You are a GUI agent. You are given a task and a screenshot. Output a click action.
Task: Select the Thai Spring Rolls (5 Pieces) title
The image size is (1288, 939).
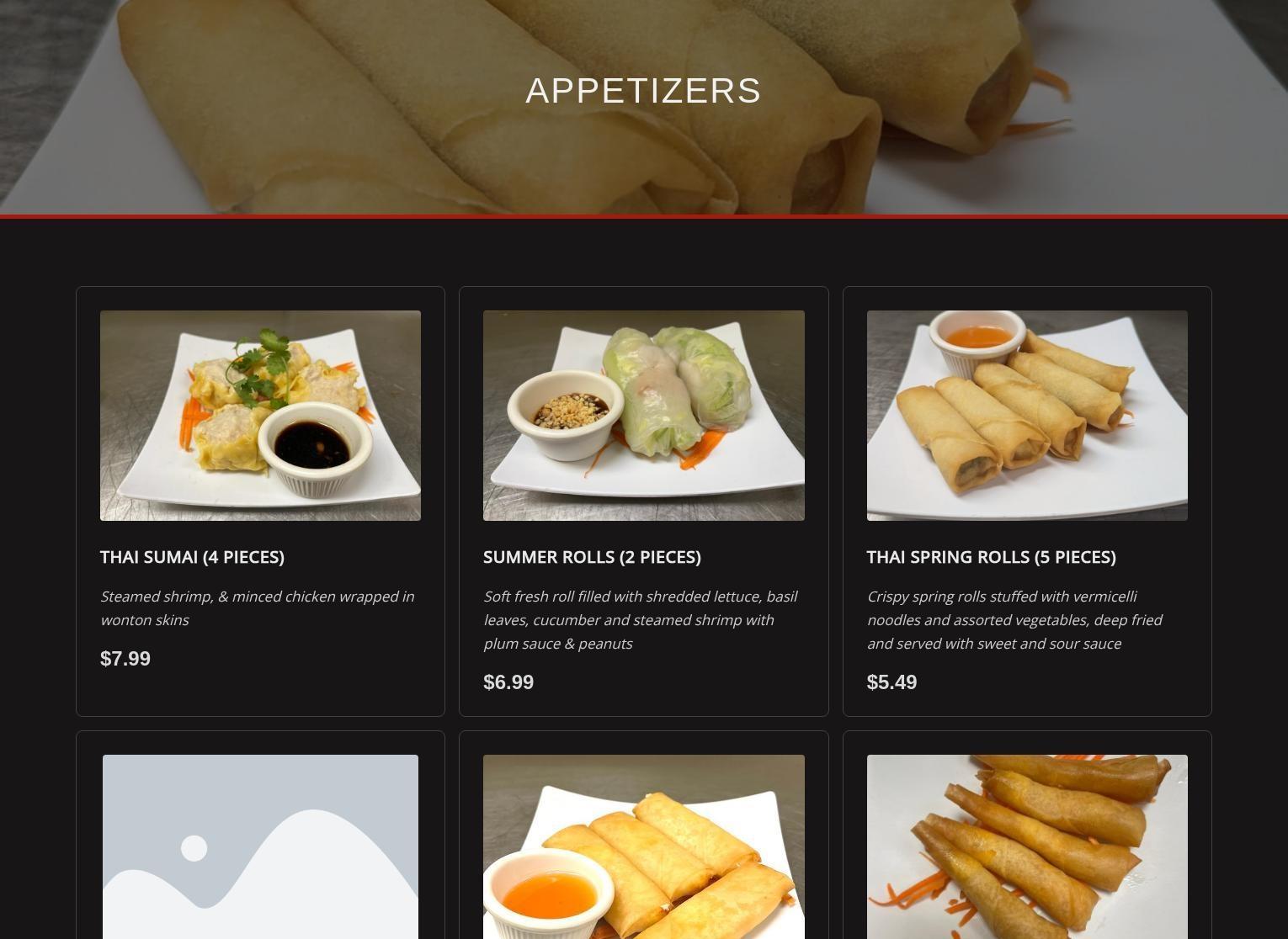pyautogui.click(x=991, y=557)
